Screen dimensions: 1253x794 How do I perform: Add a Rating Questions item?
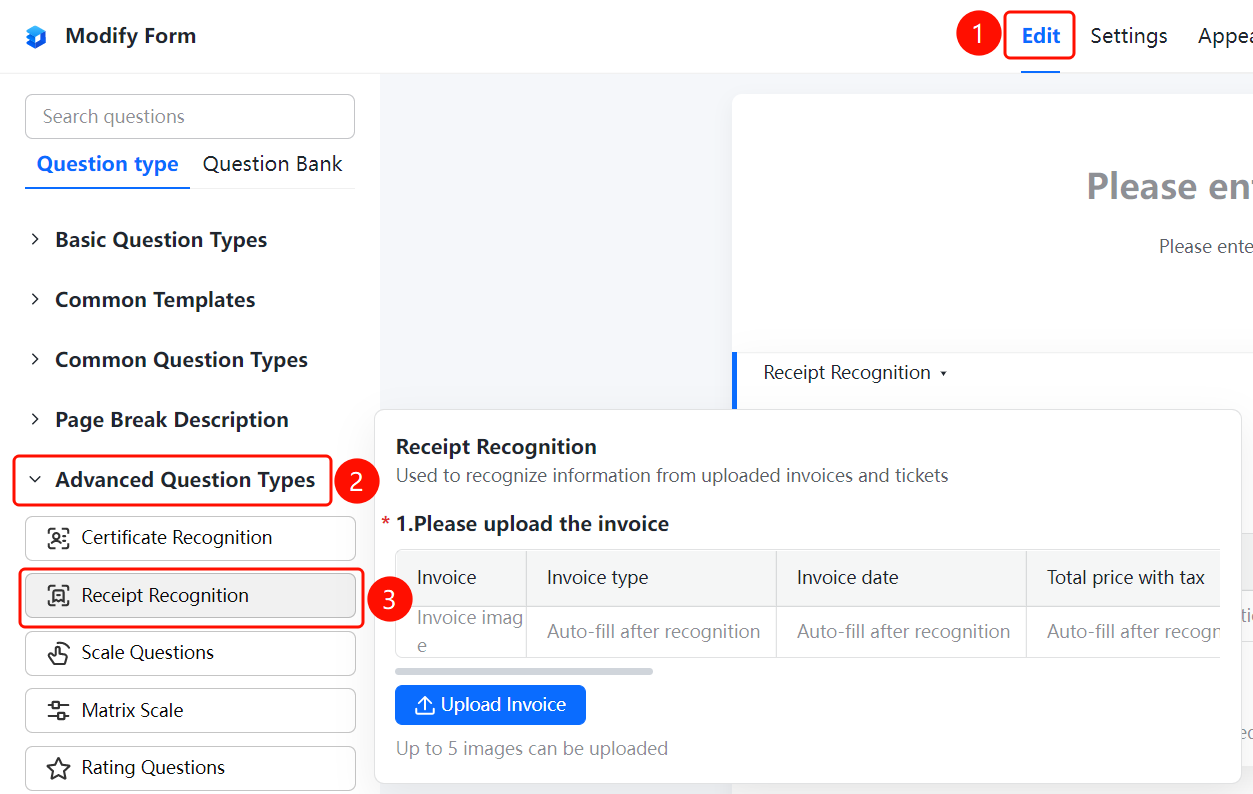[x=190, y=768]
